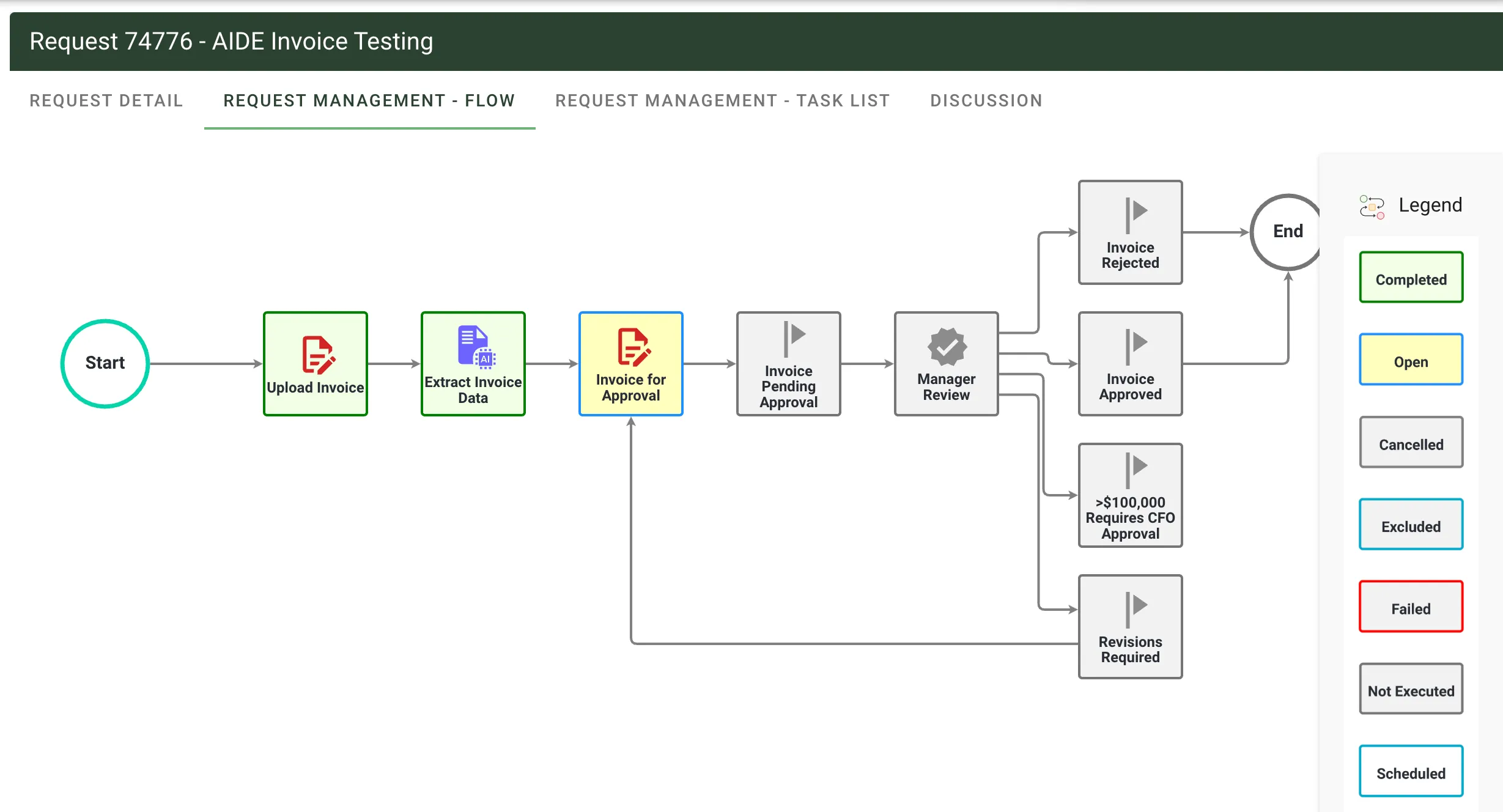Click the flag icon in >$100,000 Requires CFO Approval
The width and height of the screenshot is (1503, 812).
1136,470
